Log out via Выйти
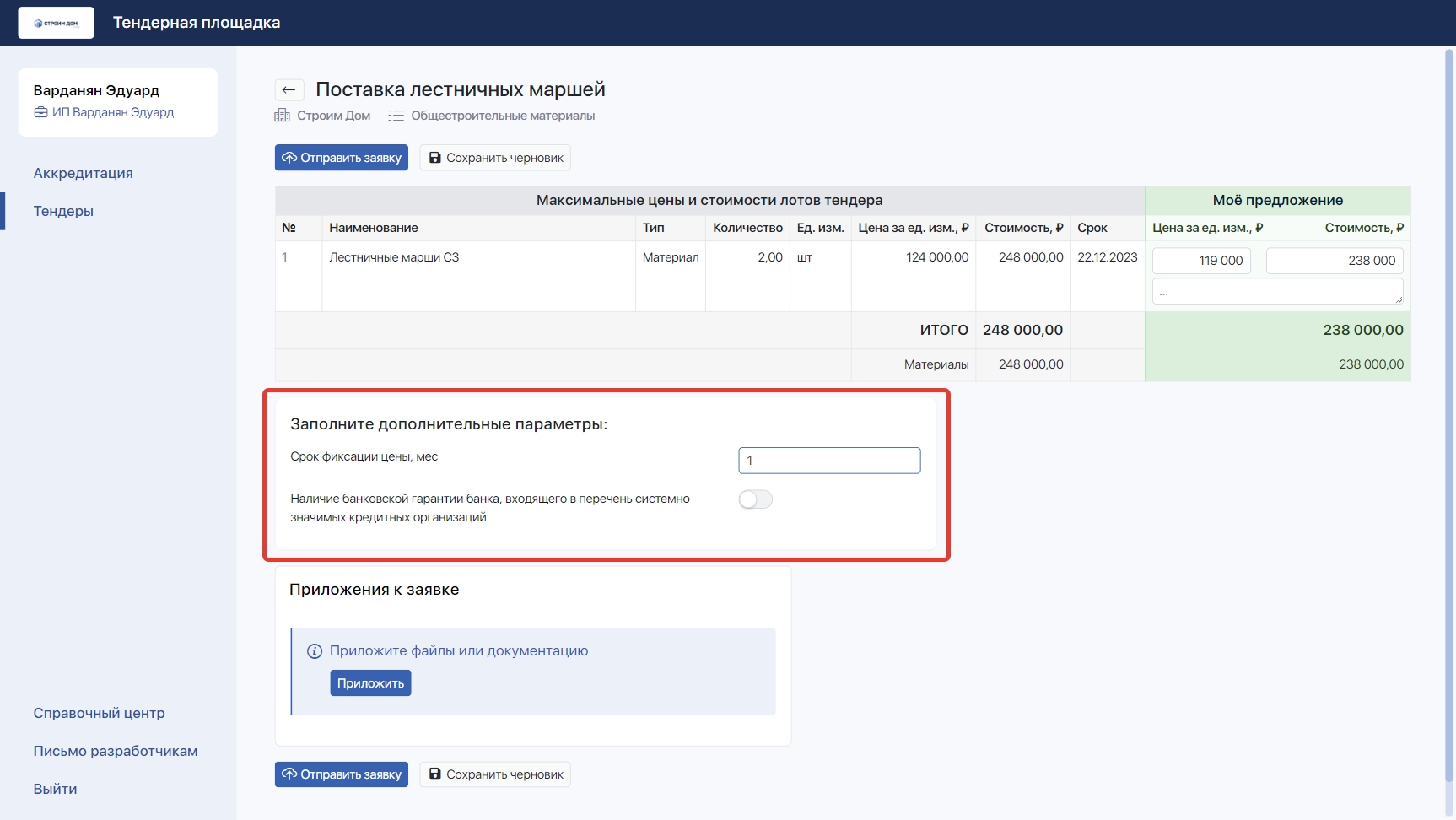The image size is (1456, 820). point(55,789)
